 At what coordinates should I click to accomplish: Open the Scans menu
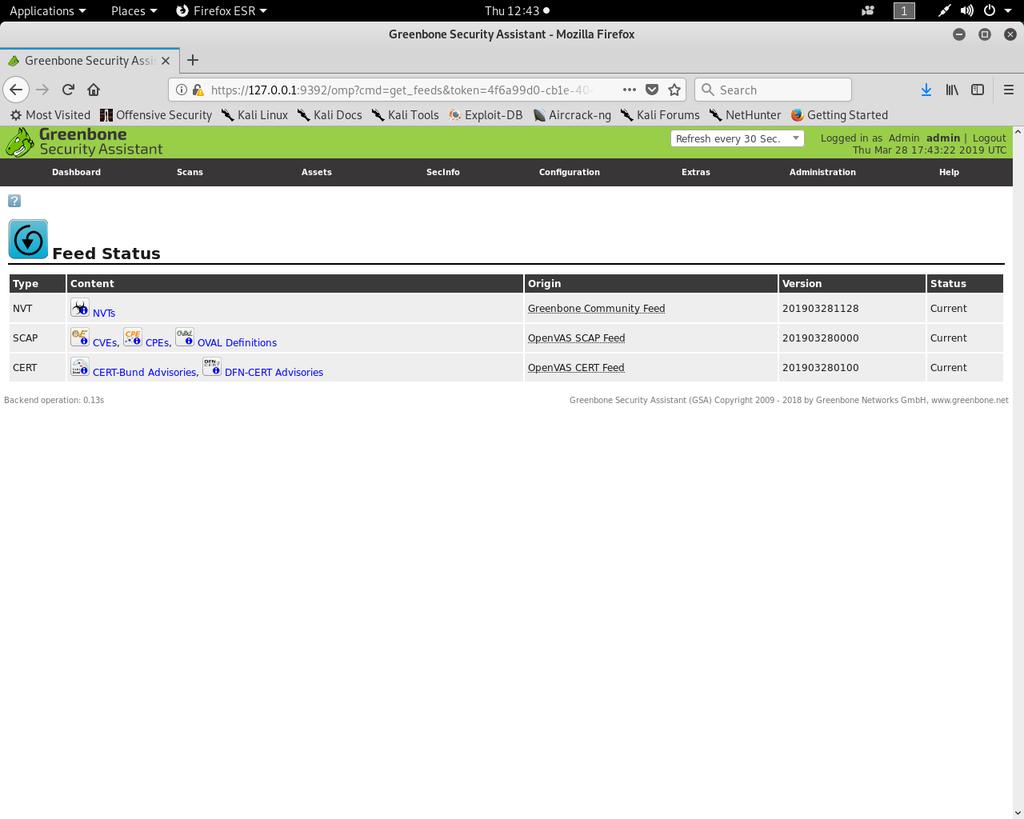pyautogui.click(x=190, y=172)
